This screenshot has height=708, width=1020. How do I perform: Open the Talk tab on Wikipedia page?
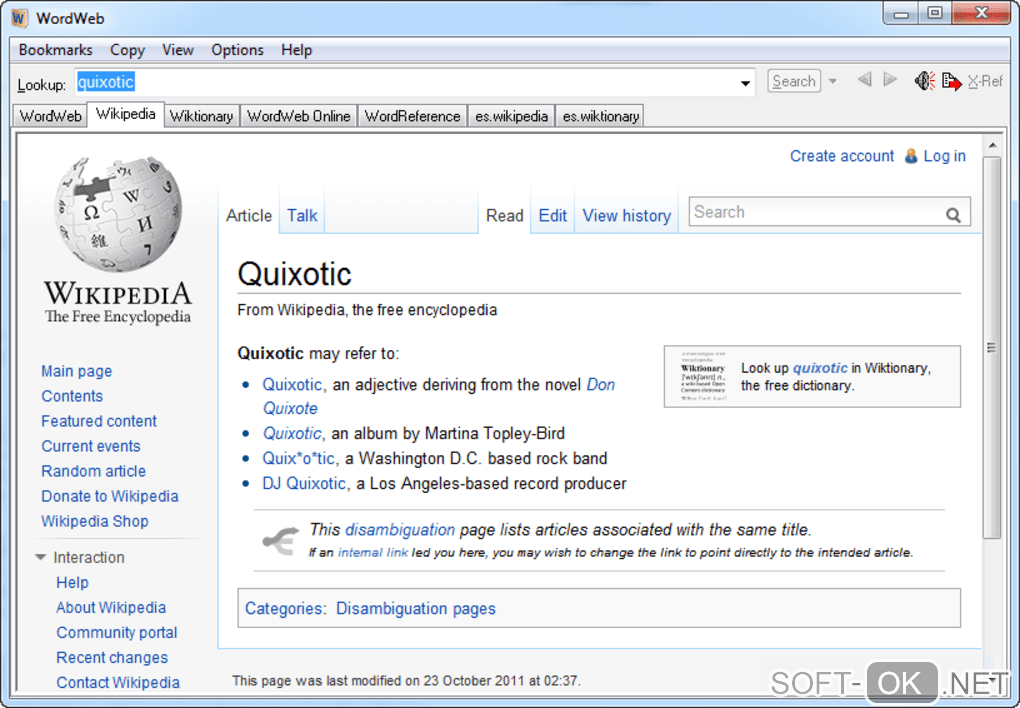pos(302,215)
